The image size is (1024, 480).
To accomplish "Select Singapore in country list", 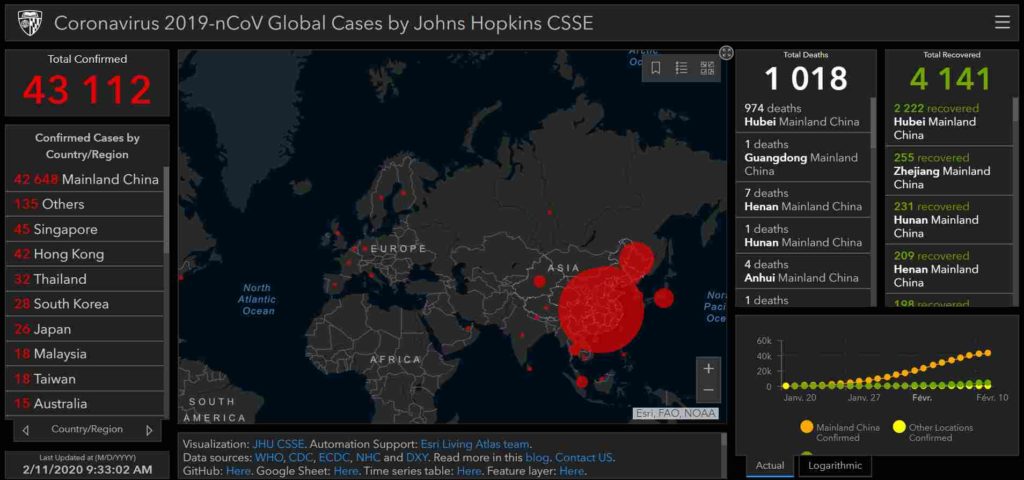I will (x=84, y=229).
